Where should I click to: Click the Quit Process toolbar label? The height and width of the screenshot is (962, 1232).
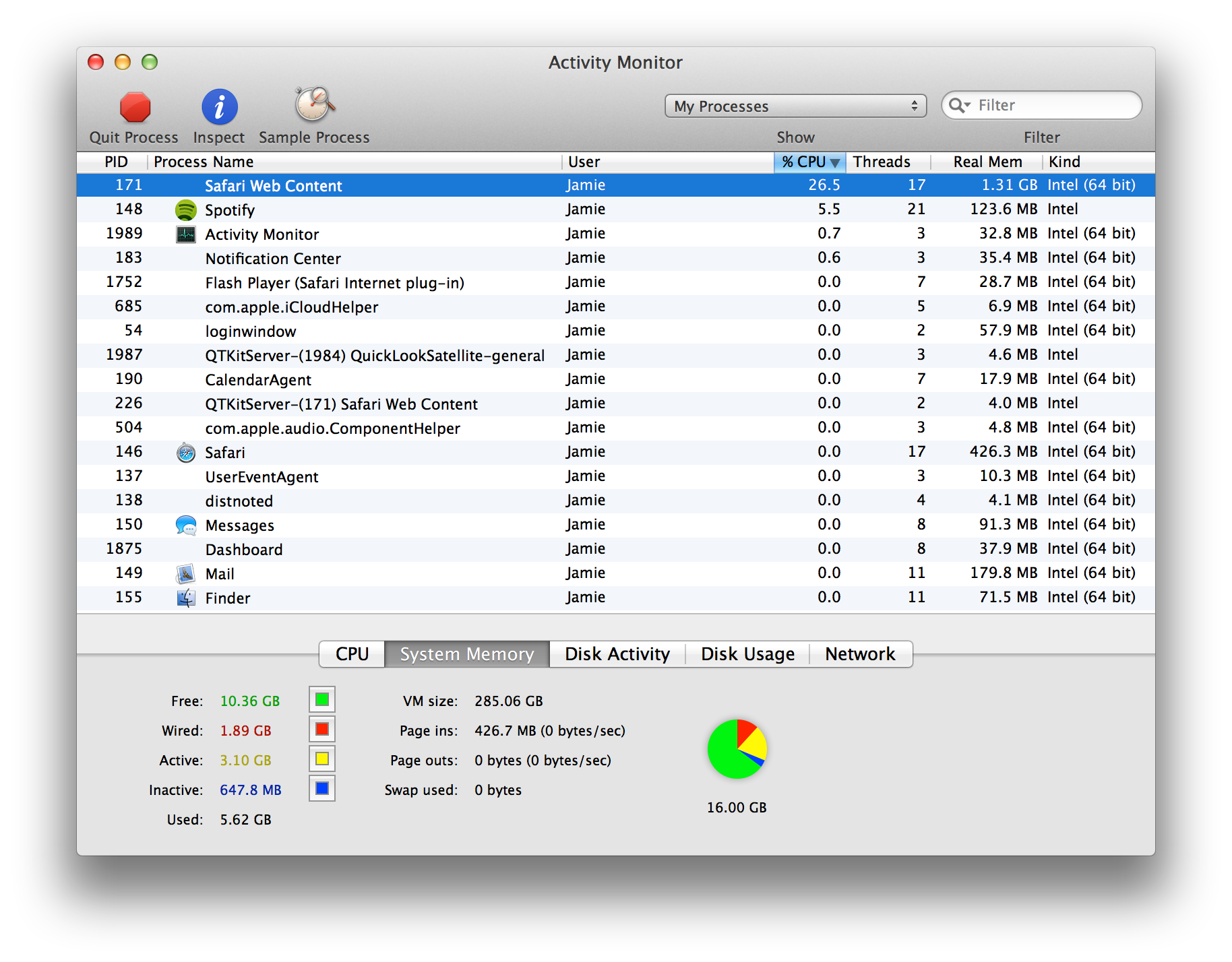click(x=134, y=137)
